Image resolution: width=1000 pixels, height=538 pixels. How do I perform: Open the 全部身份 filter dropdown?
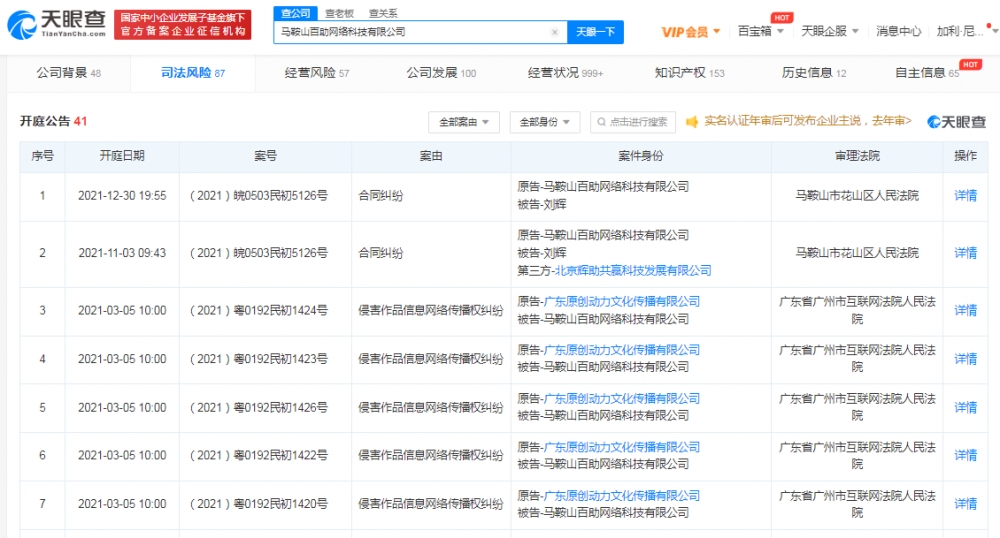pyautogui.click(x=545, y=122)
